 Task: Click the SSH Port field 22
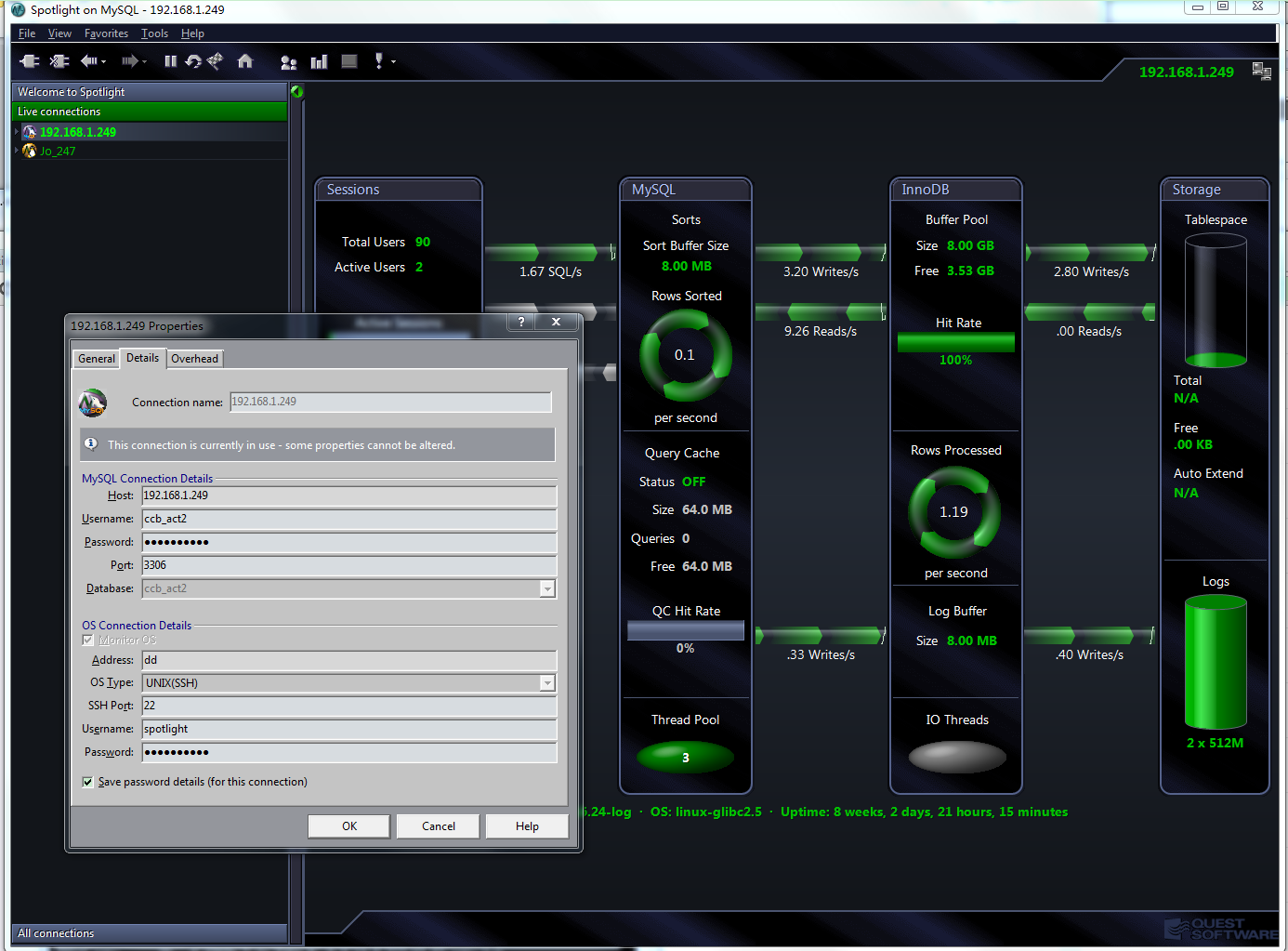pos(349,706)
